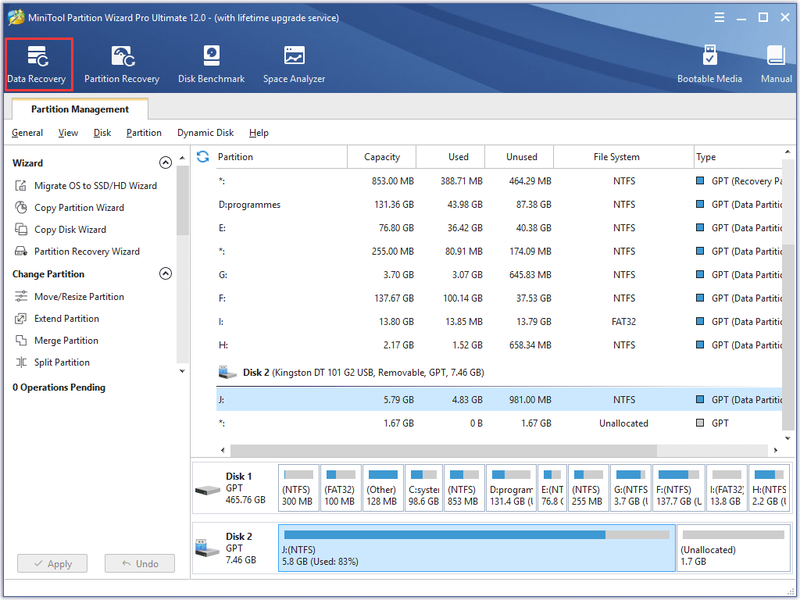The height and width of the screenshot is (600, 800).
Task: Select the (NTFS) 300 MB block in Disk 1 map
Action: tap(298, 488)
